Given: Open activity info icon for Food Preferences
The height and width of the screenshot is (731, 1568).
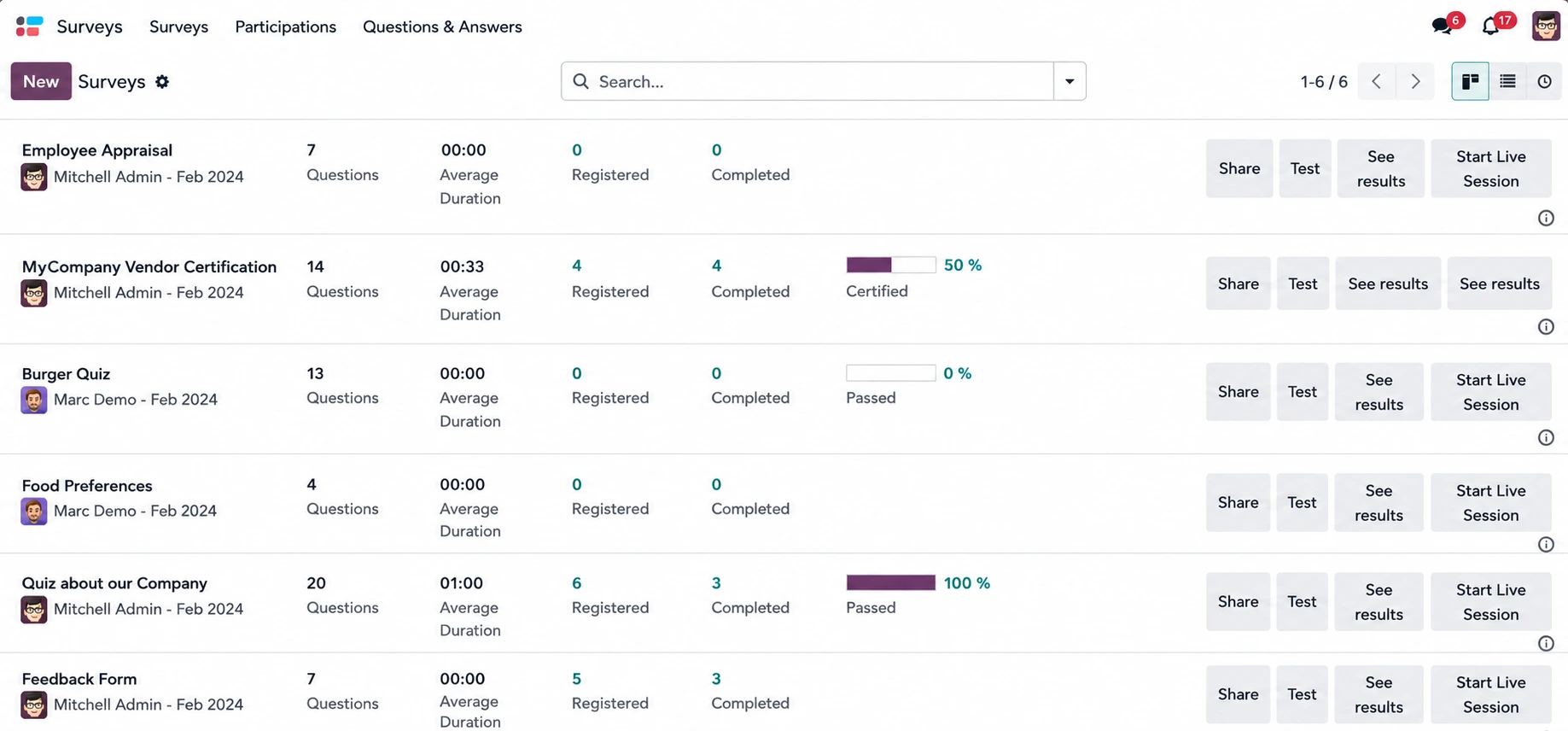Looking at the screenshot, I should [x=1546, y=545].
